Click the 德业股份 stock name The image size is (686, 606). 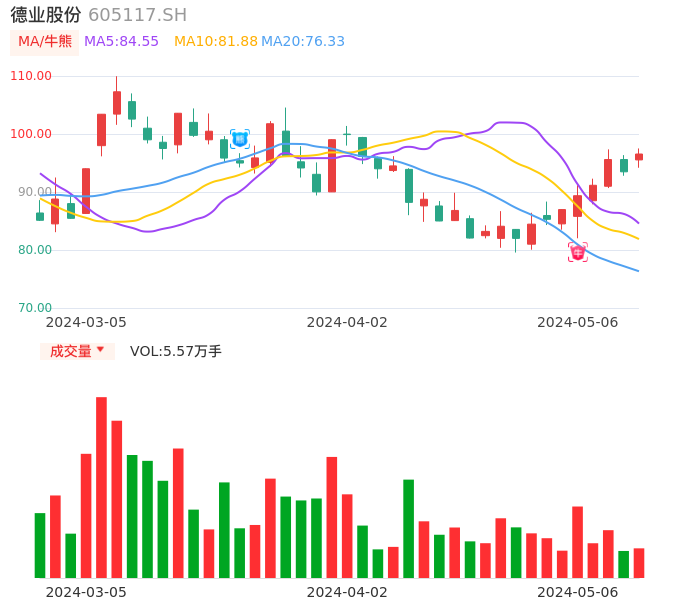click(x=45, y=15)
